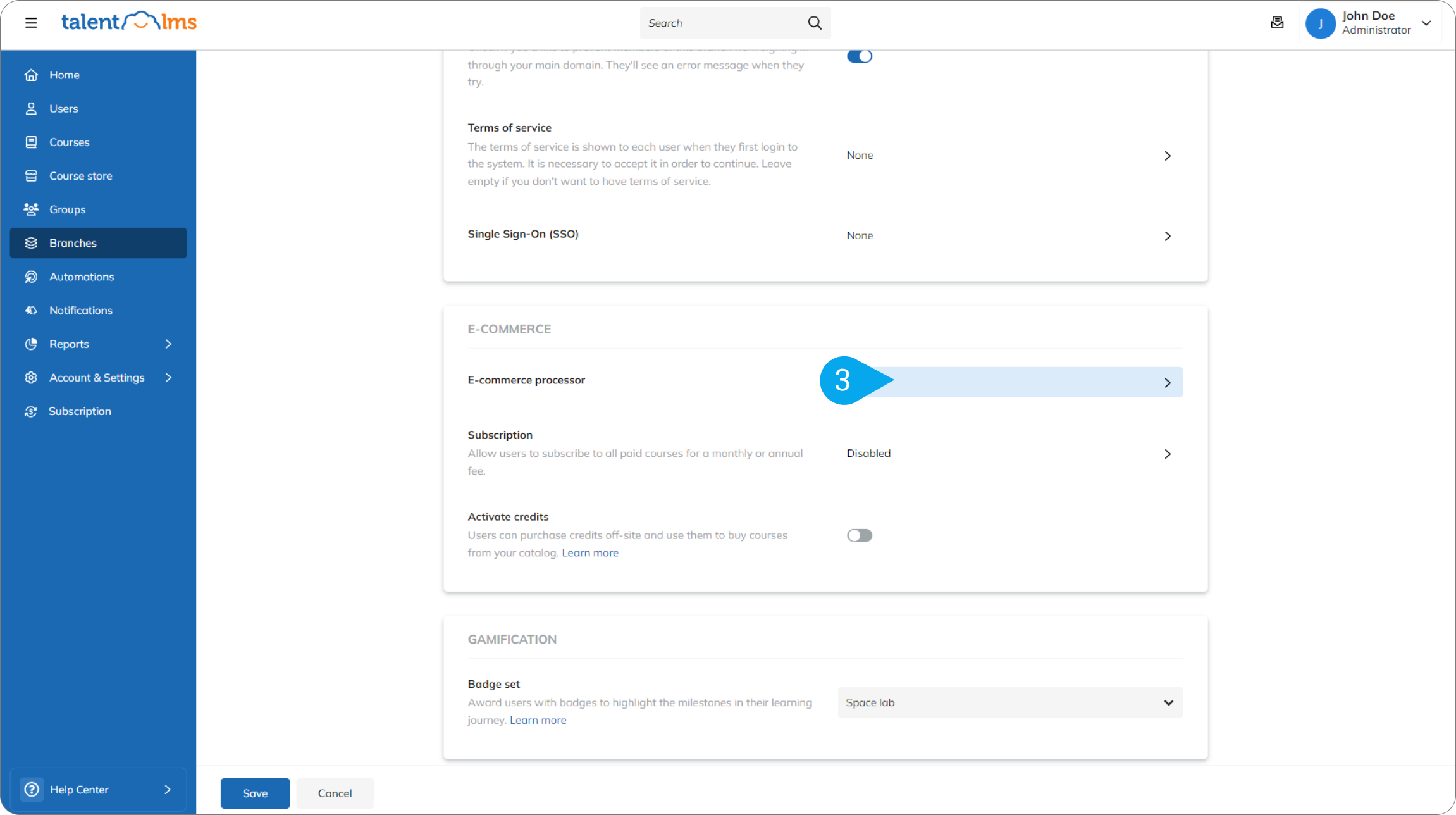The height and width of the screenshot is (815, 1456).
Task: Click the E-commerce processor label
Action: pos(526,380)
